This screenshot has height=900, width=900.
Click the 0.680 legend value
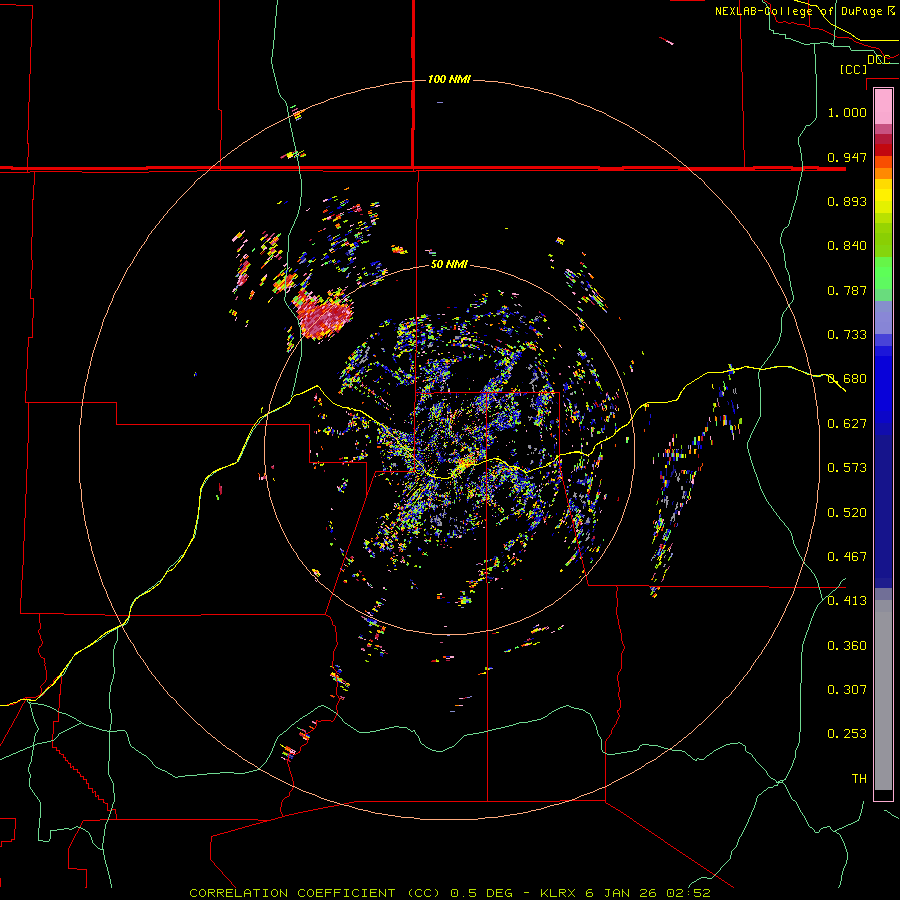tap(847, 379)
